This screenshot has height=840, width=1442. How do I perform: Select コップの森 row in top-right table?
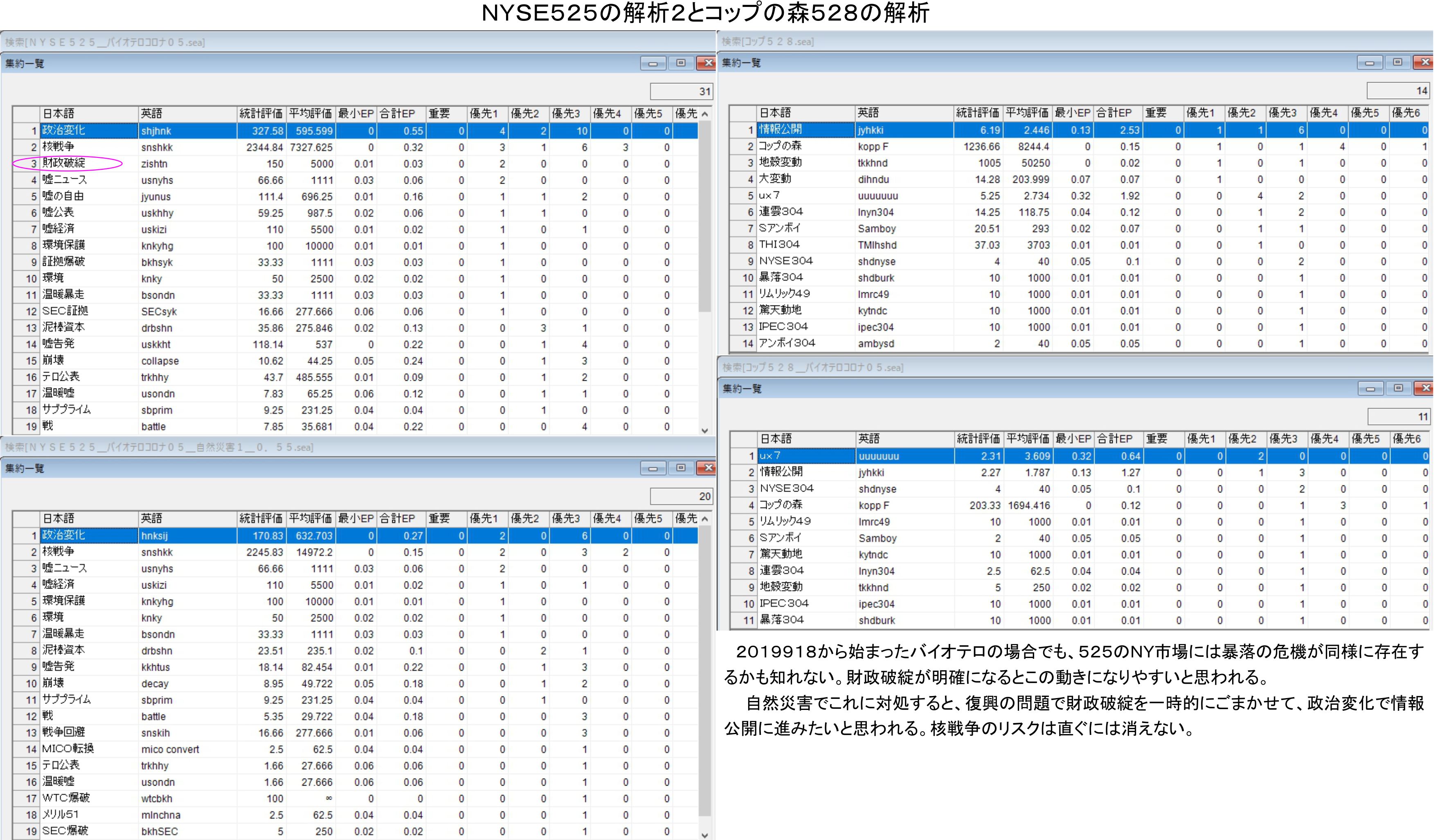click(781, 146)
